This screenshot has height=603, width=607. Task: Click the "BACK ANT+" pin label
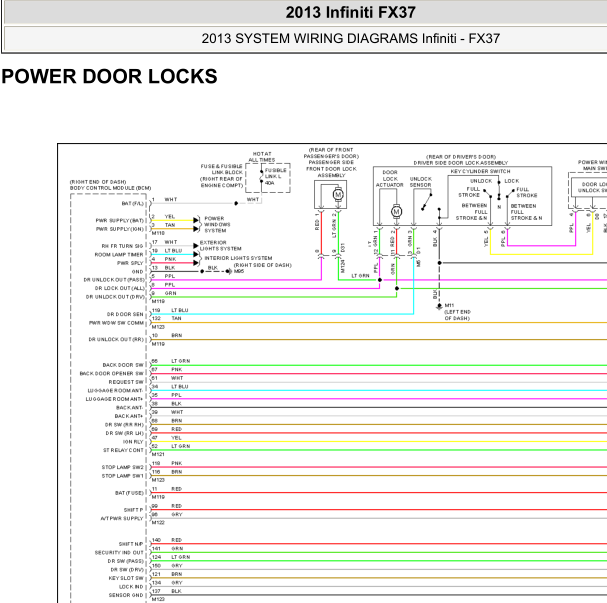[x=129, y=416]
